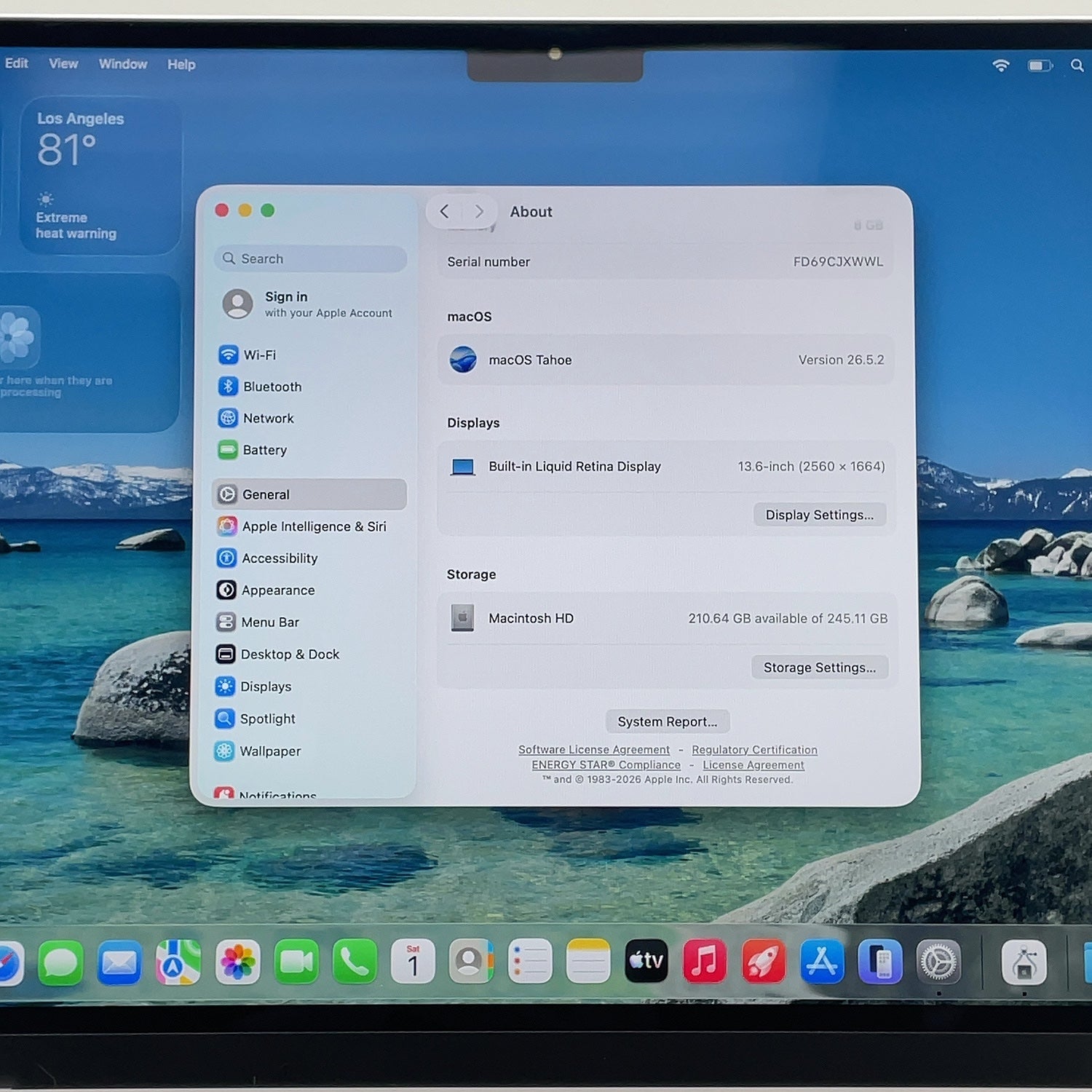
Task: Open the Network settings pane from the sidebar
Action: tap(309, 418)
